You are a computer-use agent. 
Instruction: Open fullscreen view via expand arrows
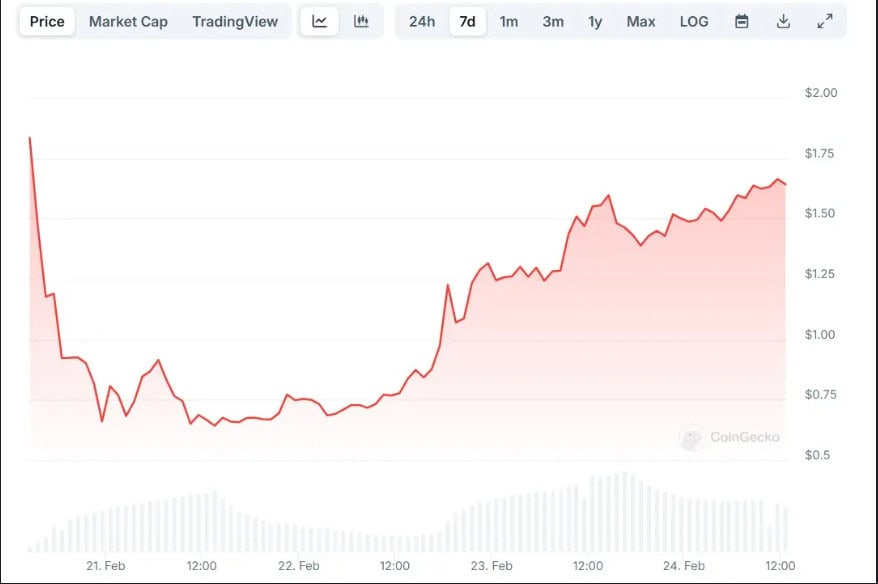pyautogui.click(x=824, y=21)
